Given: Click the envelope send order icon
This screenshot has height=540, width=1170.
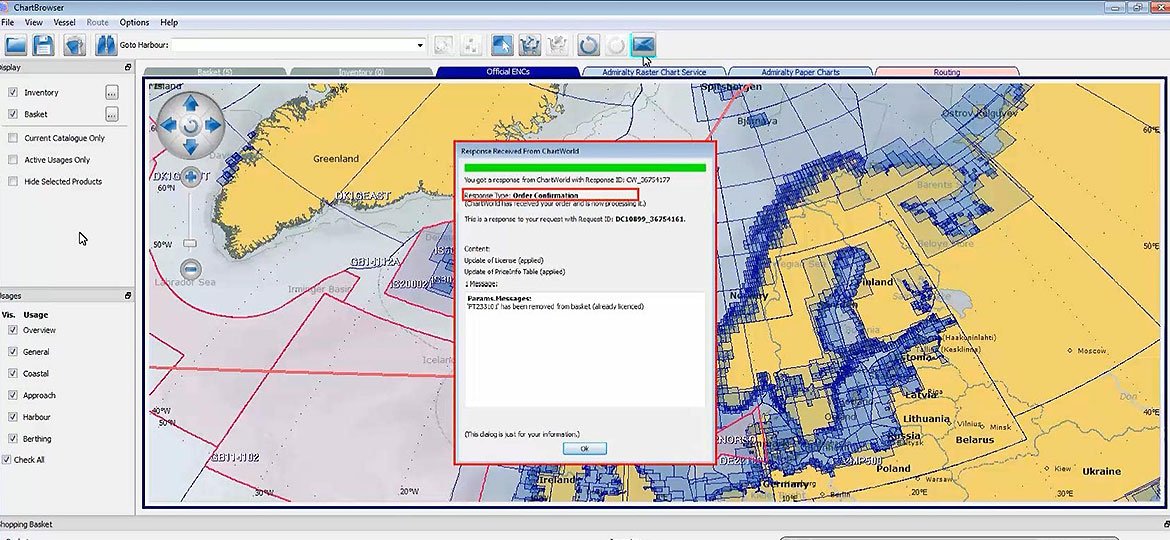Looking at the screenshot, I should 643,45.
